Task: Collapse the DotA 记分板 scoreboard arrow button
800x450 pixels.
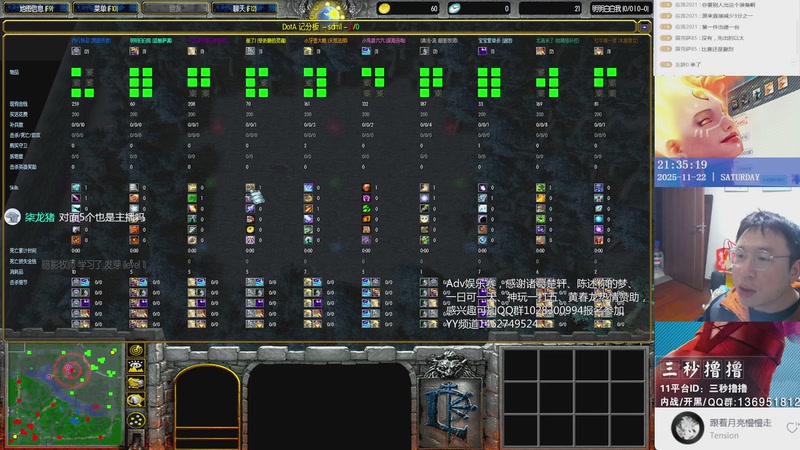Action: 644,27
